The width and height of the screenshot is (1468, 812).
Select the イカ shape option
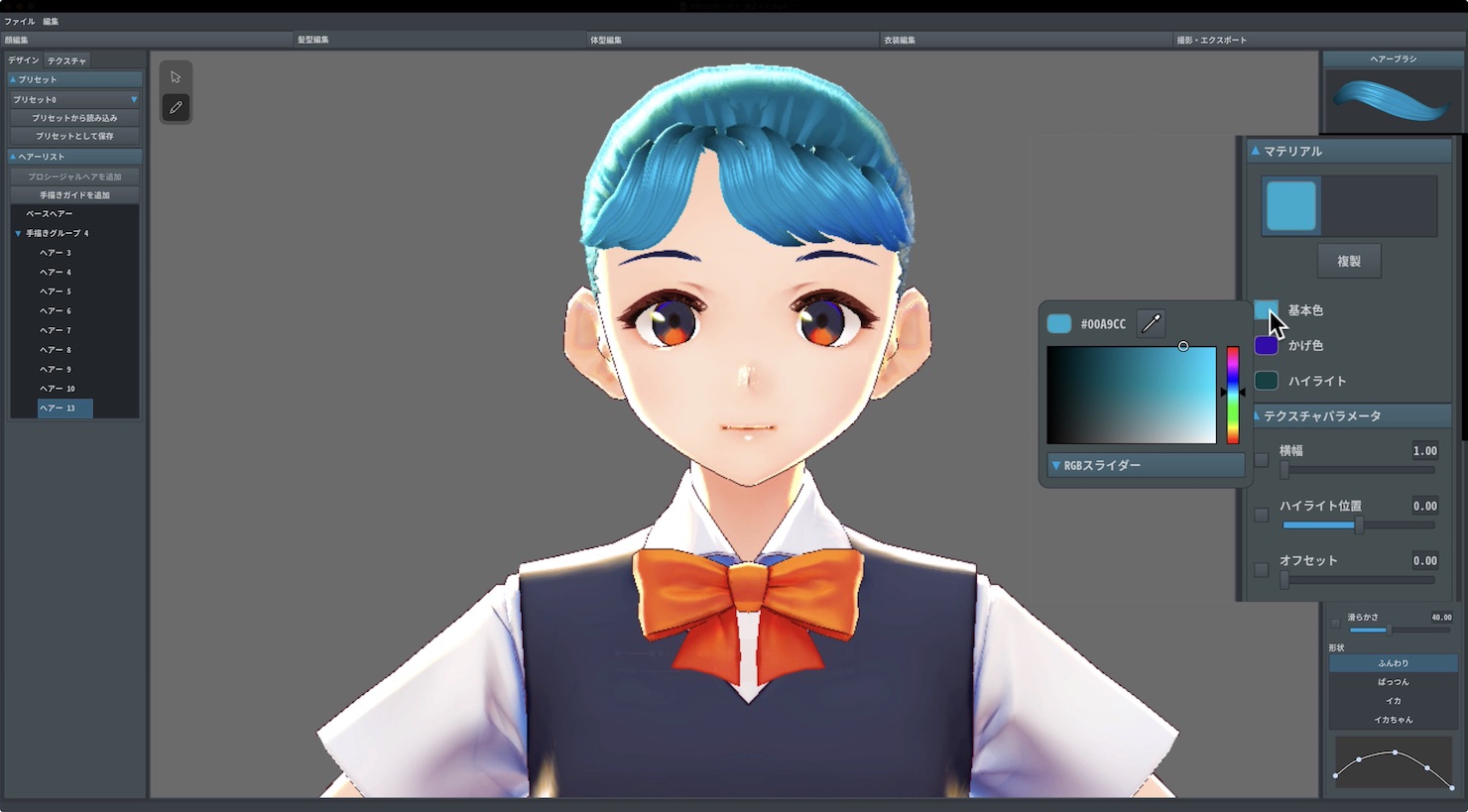pyautogui.click(x=1393, y=701)
